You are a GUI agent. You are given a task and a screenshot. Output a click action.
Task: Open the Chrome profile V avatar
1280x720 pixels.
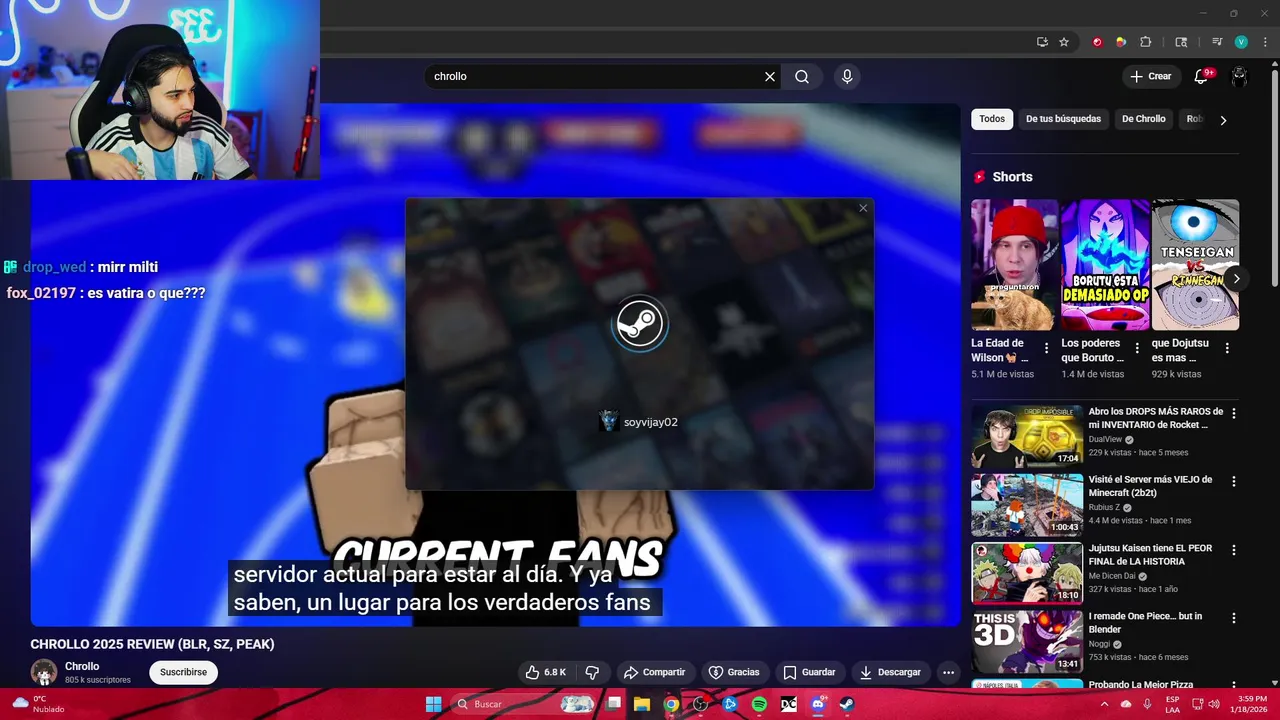[x=1241, y=42]
